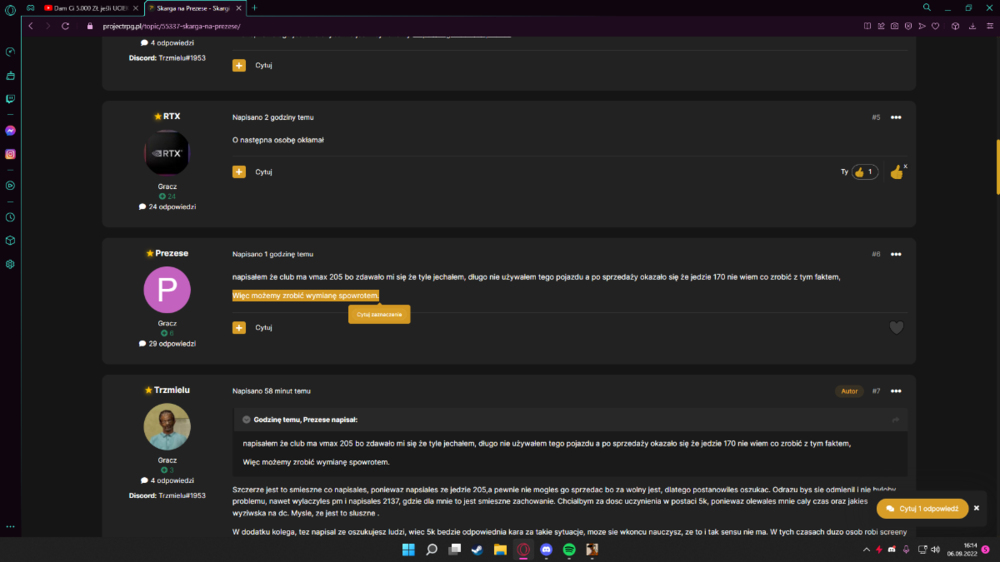Open Settings gear icon in sidebar
Image resolution: width=1000 pixels, height=562 pixels.
click(10, 264)
